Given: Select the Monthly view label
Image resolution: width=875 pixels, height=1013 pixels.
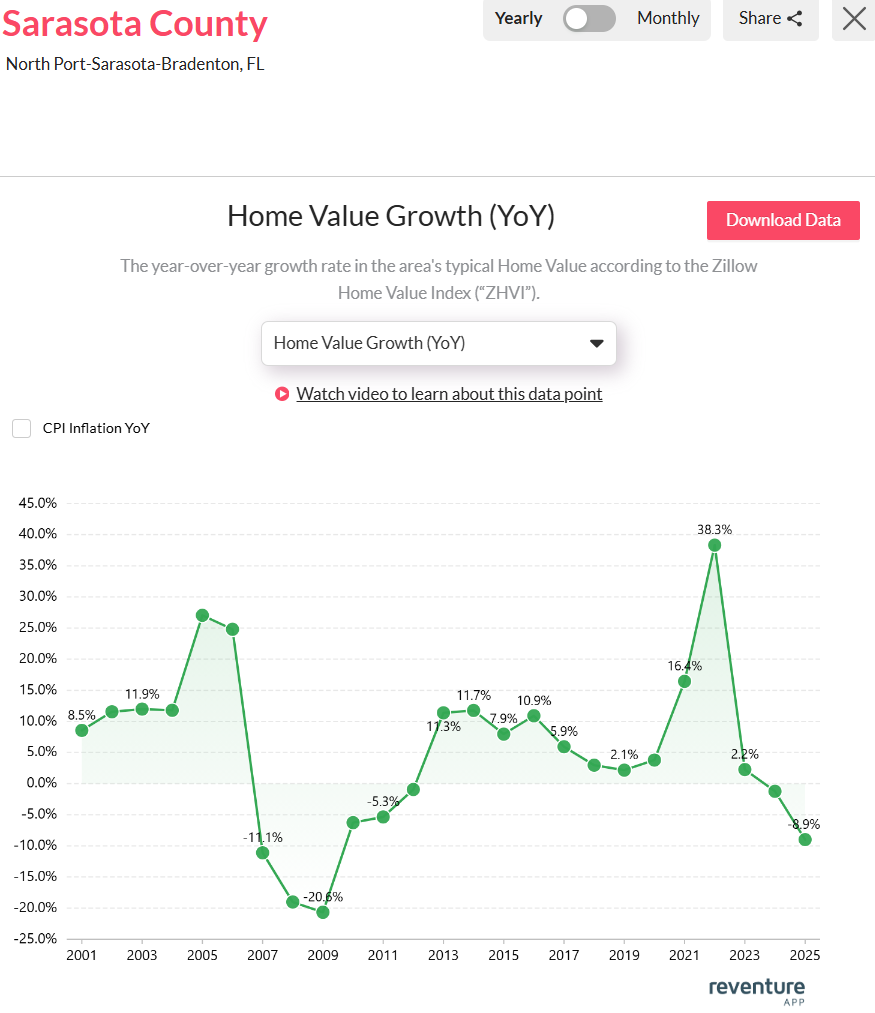Looking at the screenshot, I should tap(667, 18).
